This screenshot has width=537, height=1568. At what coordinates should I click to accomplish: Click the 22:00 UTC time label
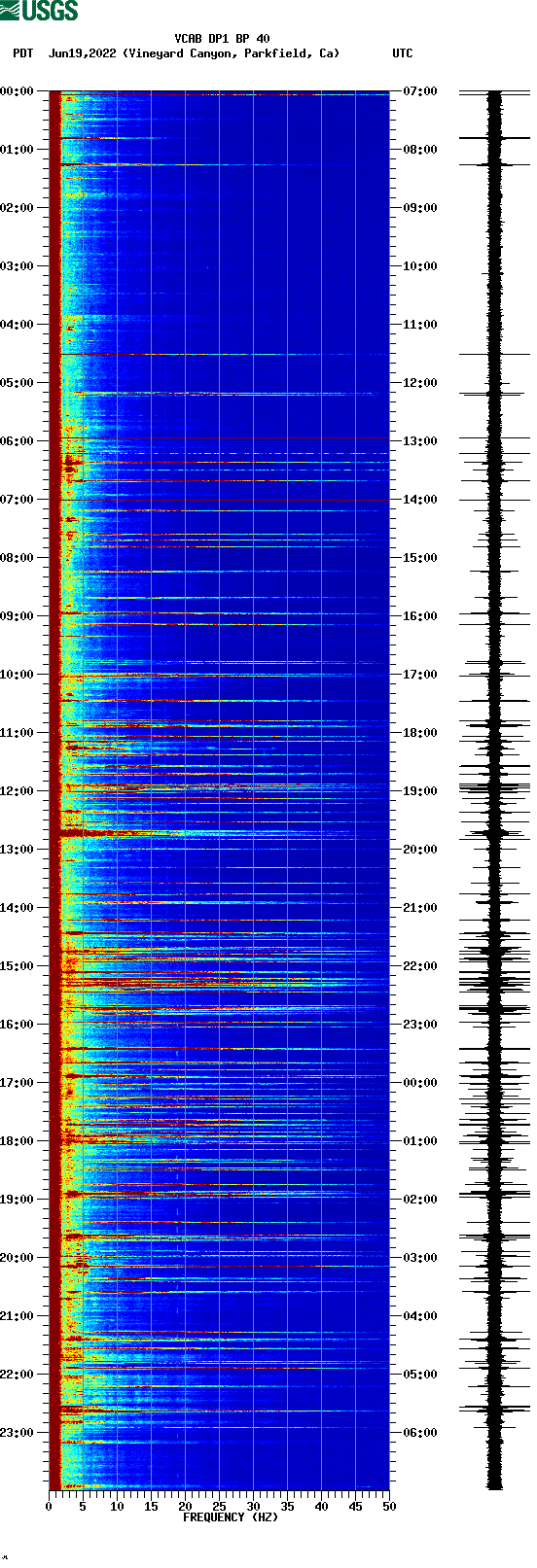click(x=420, y=966)
